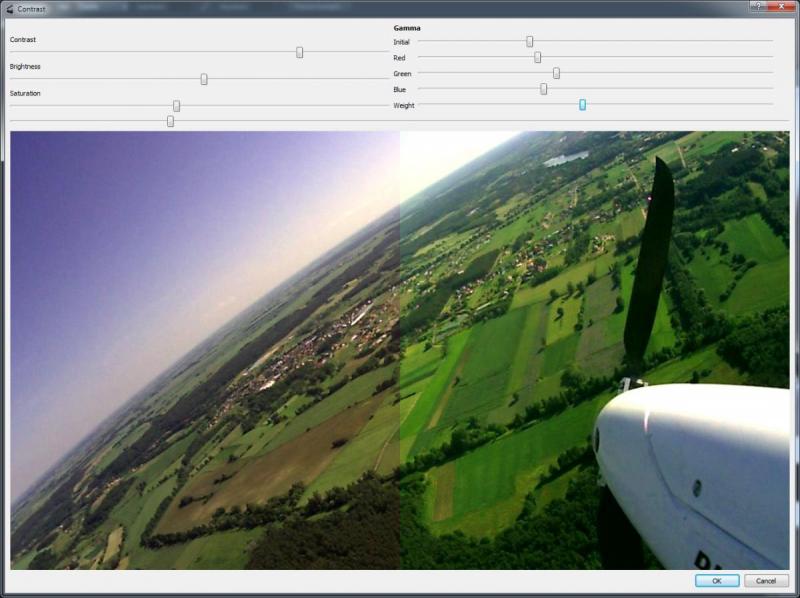Click the Contrast window icon in title bar
The height and width of the screenshot is (598, 800).
pyautogui.click(x=9, y=8)
